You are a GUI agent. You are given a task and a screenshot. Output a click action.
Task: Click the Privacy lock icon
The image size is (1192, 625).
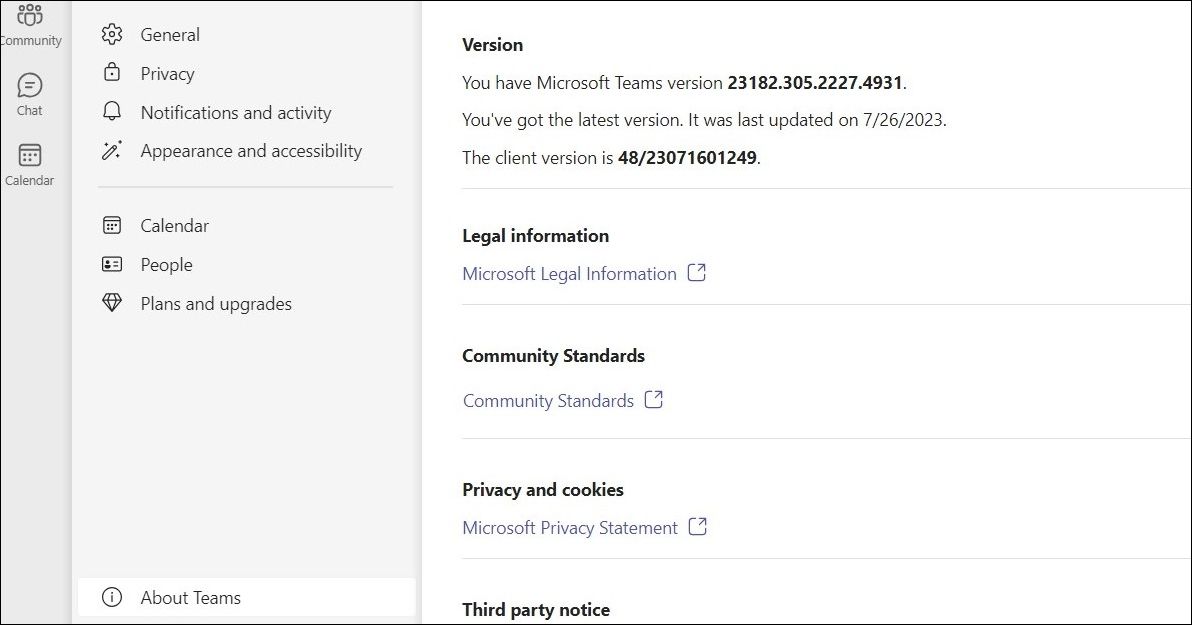click(112, 73)
